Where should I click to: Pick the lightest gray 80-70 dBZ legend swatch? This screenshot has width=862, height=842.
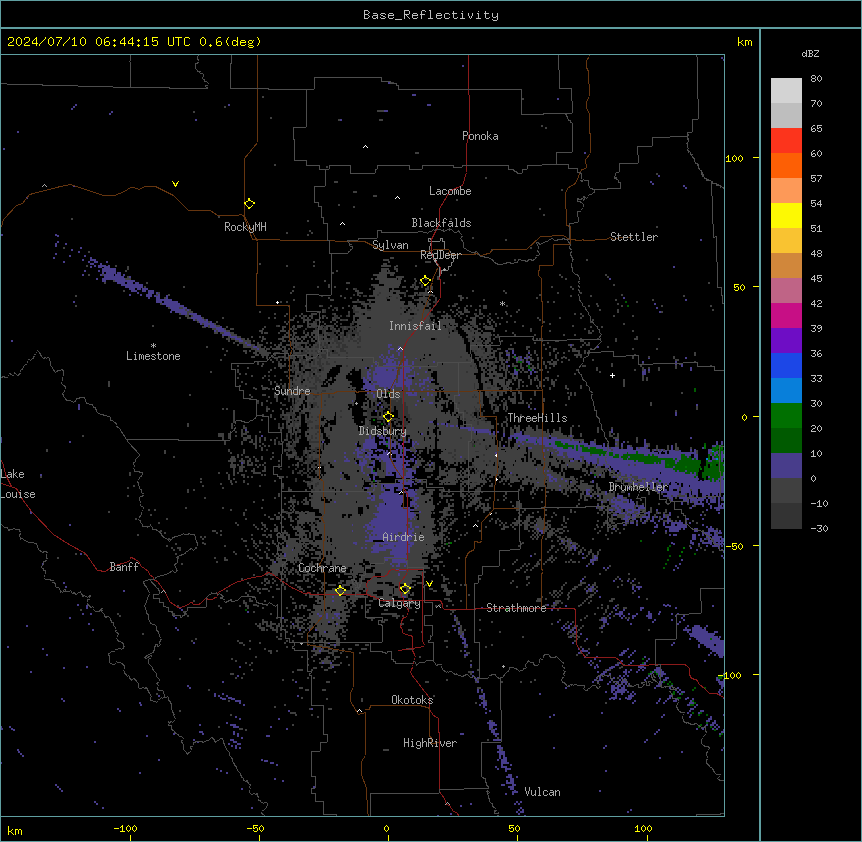(786, 90)
